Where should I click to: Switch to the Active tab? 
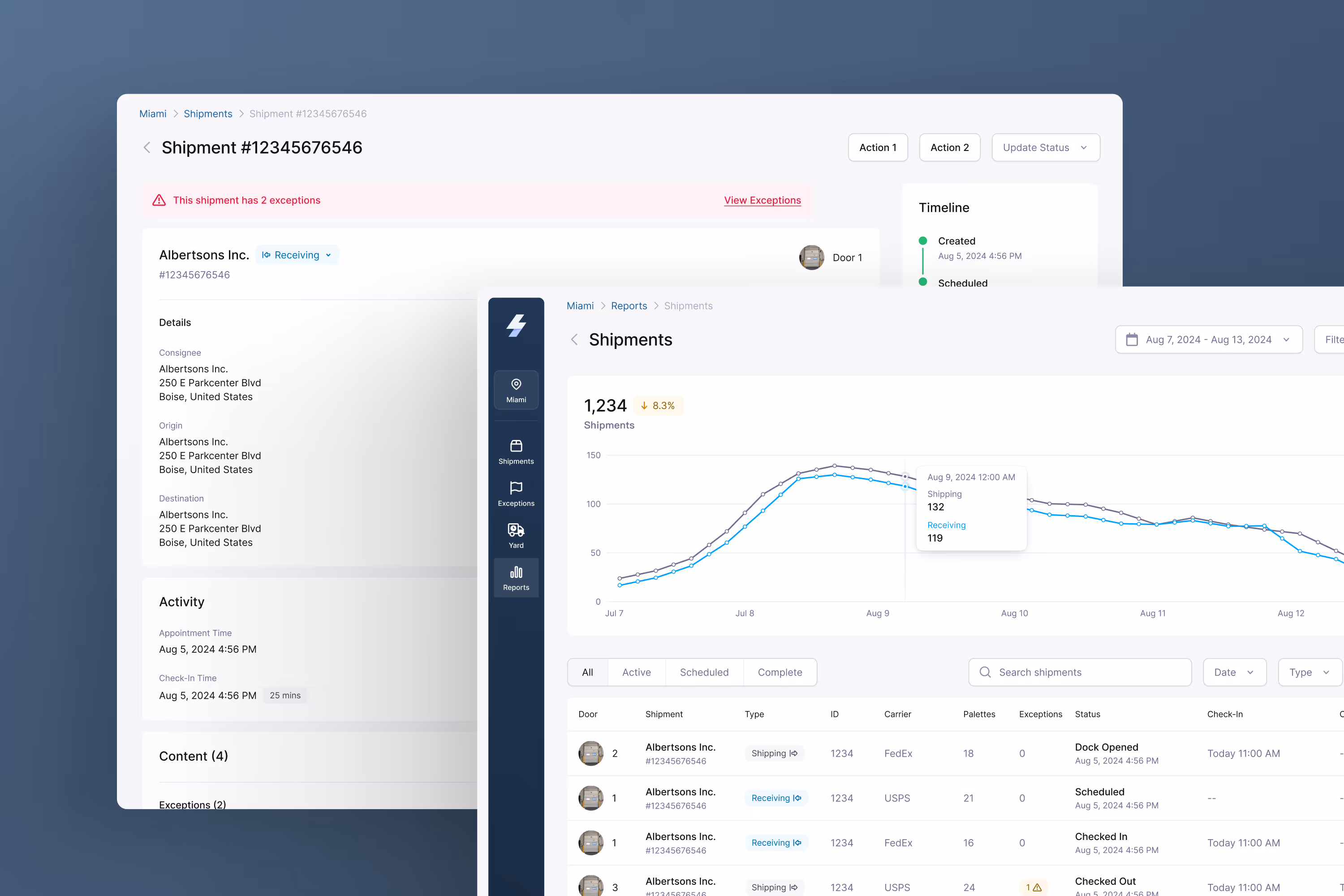[636, 672]
